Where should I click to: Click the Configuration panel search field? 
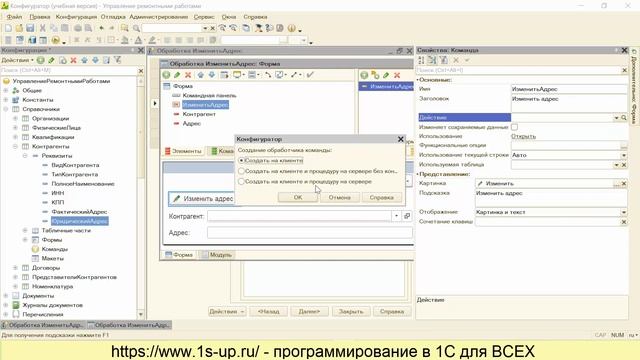[x=69, y=71]
